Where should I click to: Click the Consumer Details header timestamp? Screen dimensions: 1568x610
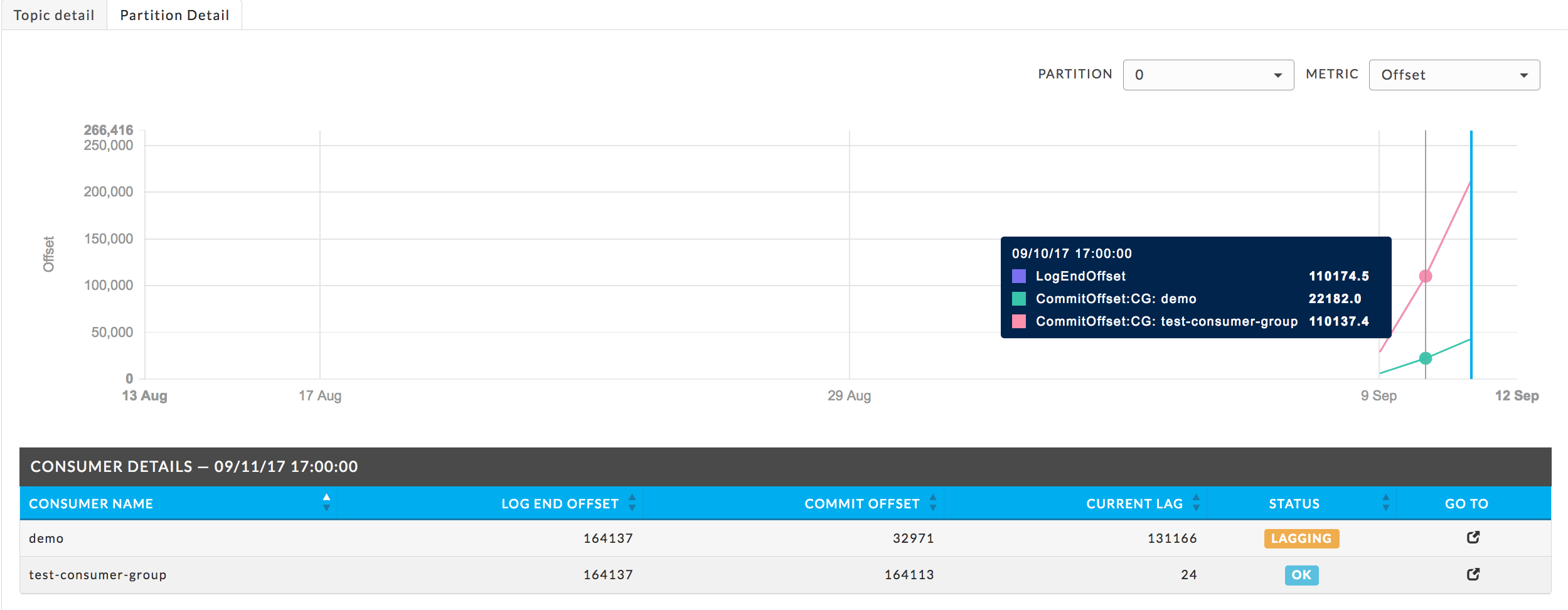point(286,466)
